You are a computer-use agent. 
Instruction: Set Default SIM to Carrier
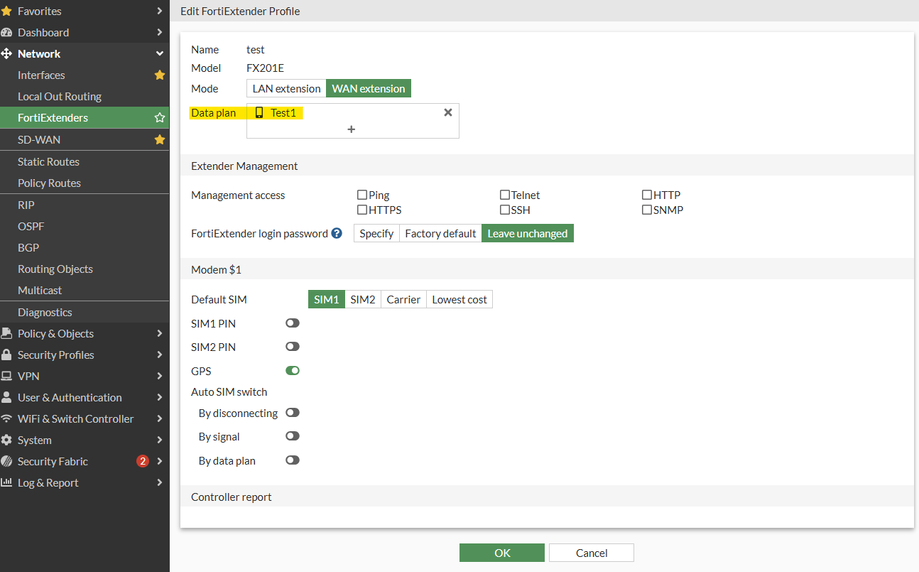[x=403, y=299]
